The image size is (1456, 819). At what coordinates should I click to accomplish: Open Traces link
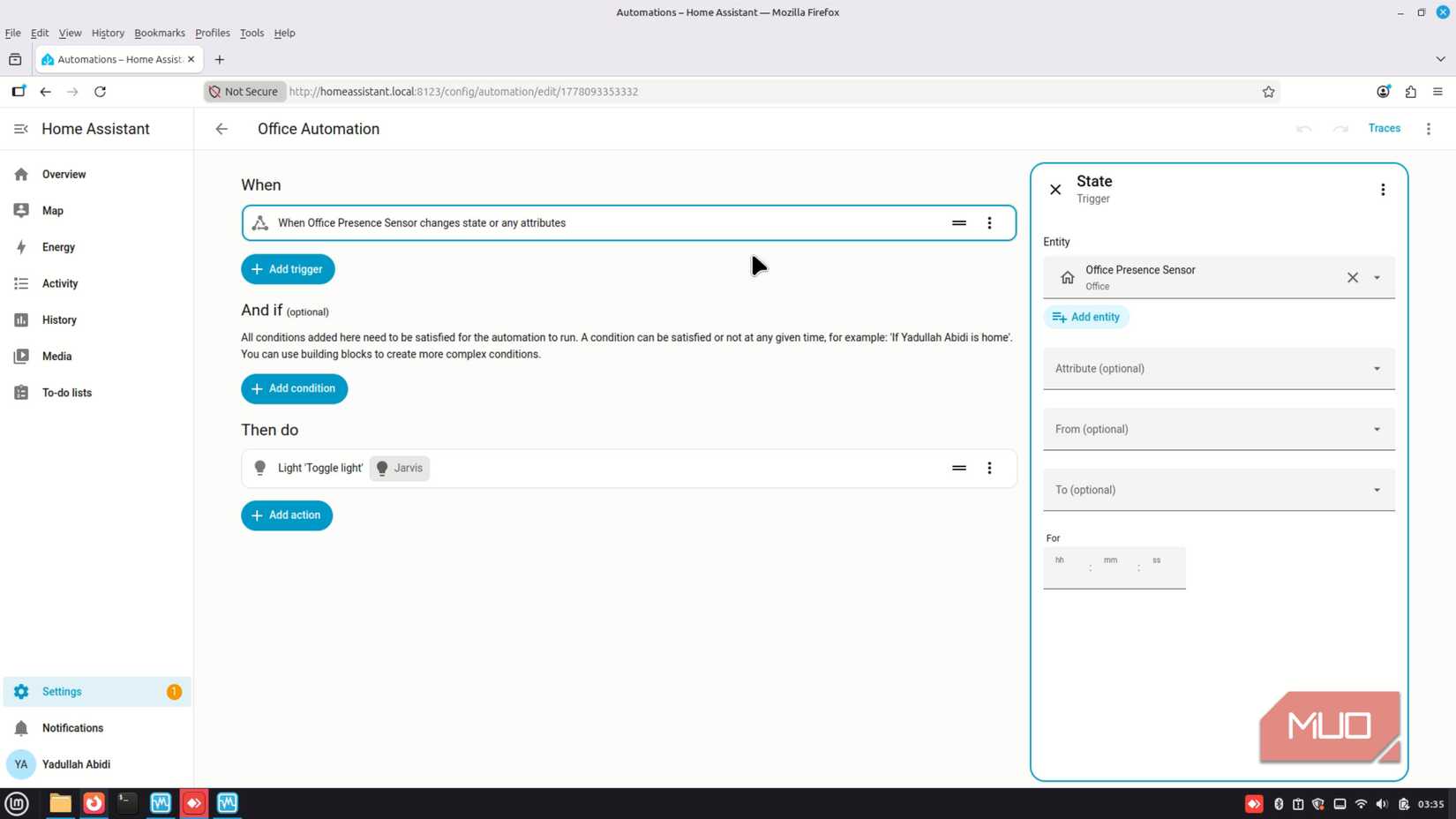[x=1384, y=129]
